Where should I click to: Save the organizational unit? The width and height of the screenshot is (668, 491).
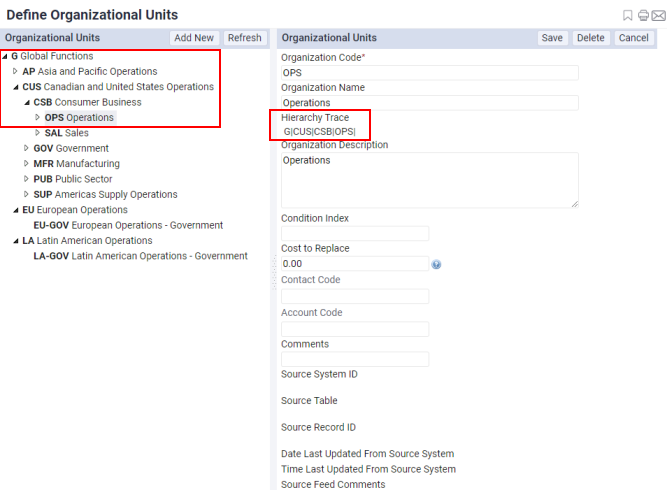tap(552, 38)
